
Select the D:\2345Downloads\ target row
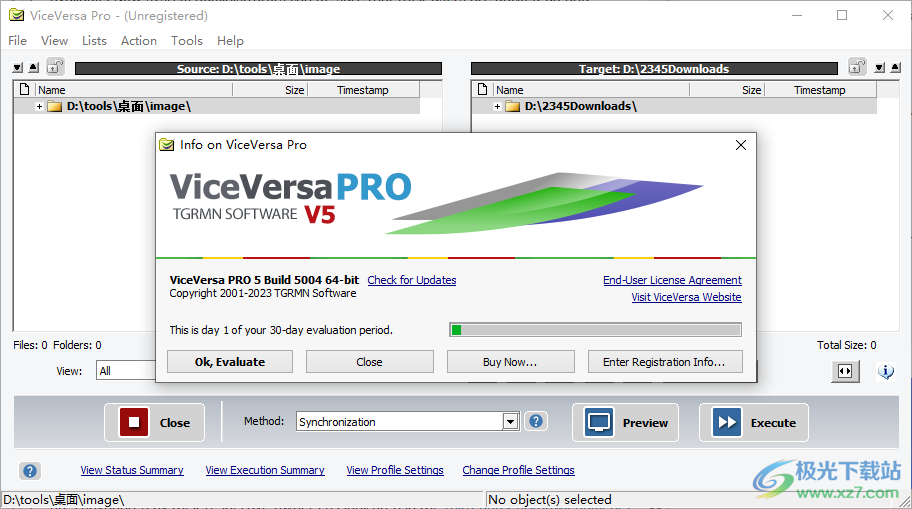tap(675, 106)
